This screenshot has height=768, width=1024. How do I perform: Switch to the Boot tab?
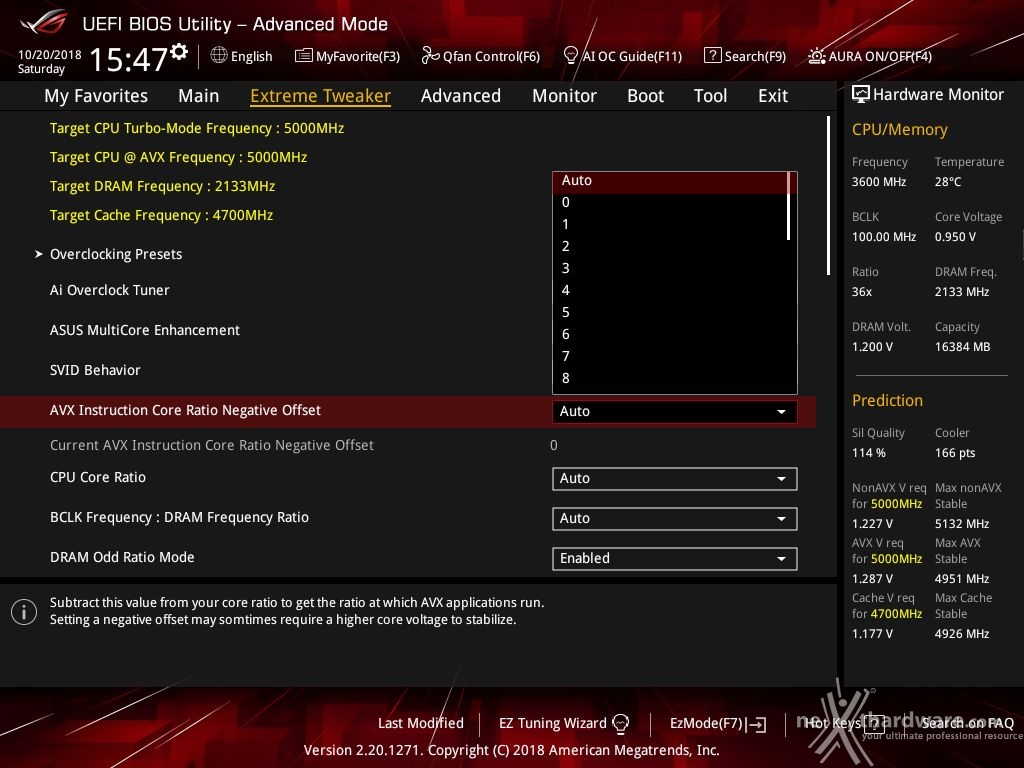coord(645,96)
